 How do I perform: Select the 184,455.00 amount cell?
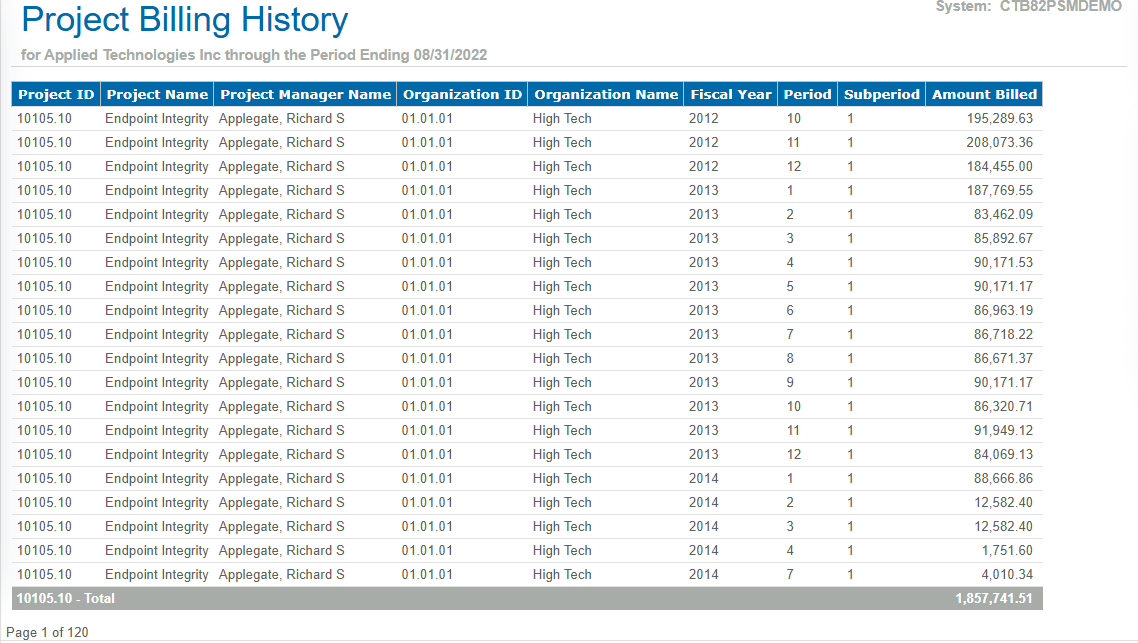(x=996, y=167)
